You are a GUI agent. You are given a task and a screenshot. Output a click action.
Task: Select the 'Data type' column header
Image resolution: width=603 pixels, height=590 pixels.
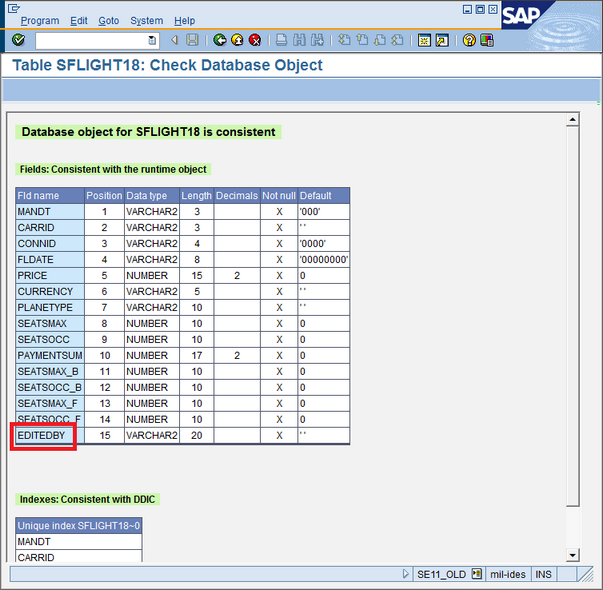(x=152, y=195)
